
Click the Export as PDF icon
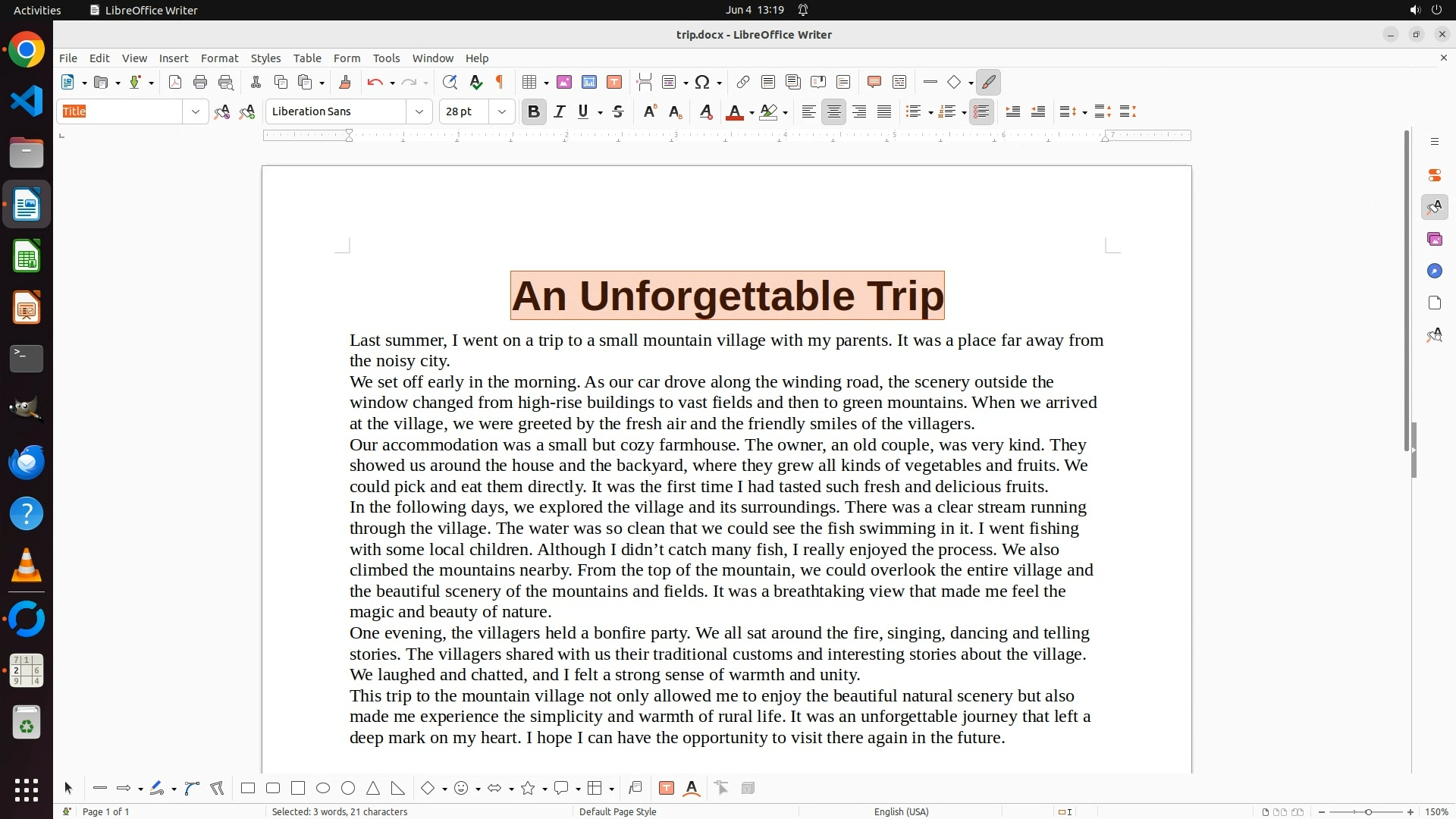click(x=175, y=83)
